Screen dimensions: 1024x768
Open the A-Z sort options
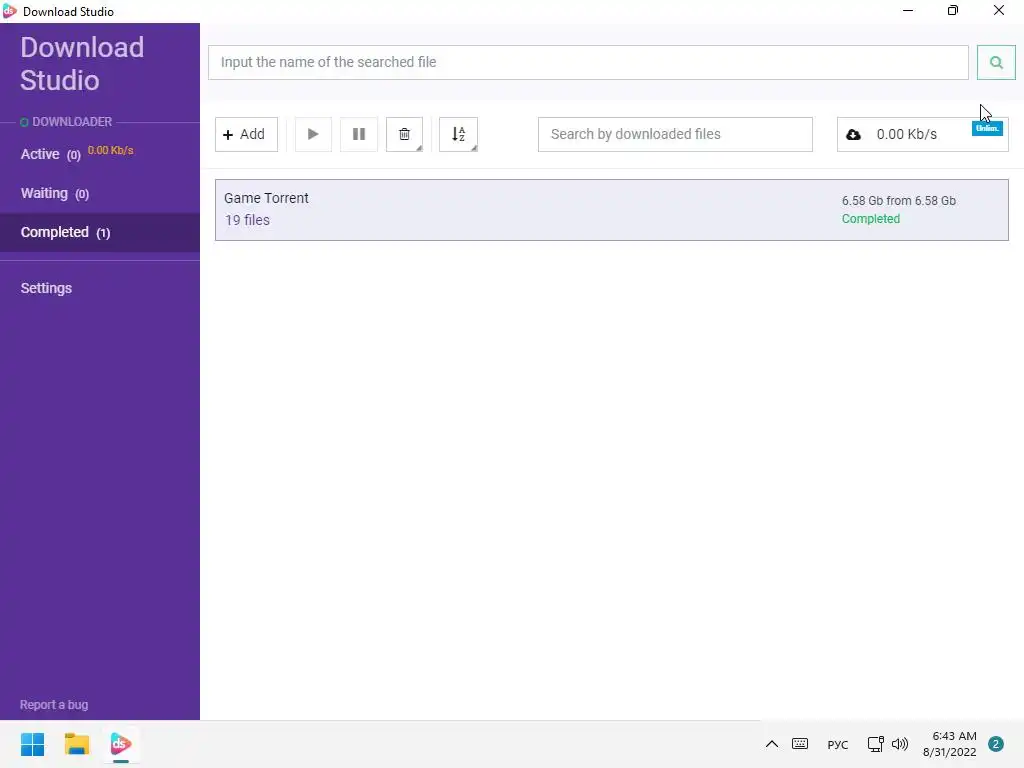(x=458, y=135)
